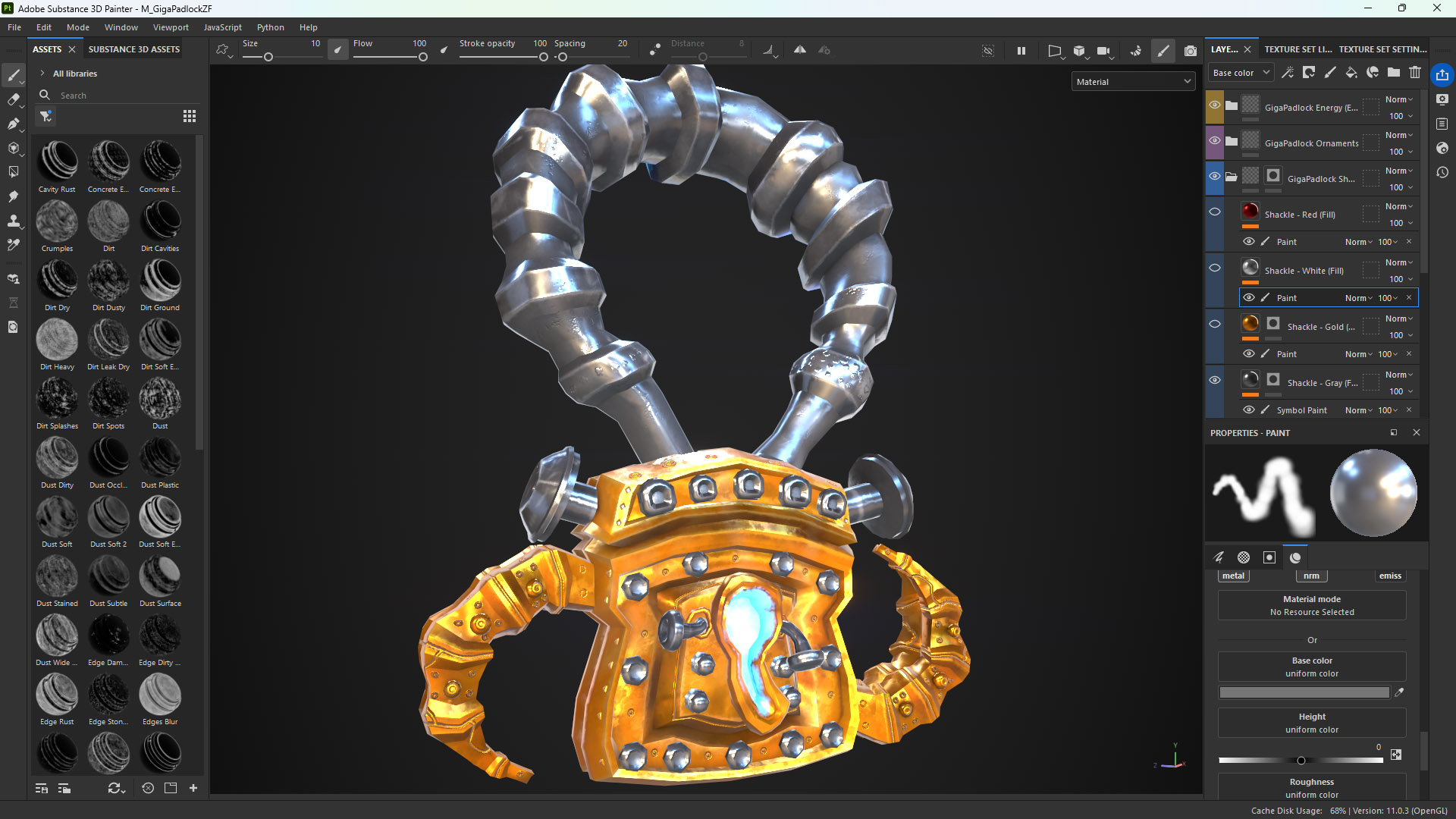1456x819 pixels.
Task: Select the Projection tool in the left toolbar
Action: pyautogui.click(x=14, y=124)
